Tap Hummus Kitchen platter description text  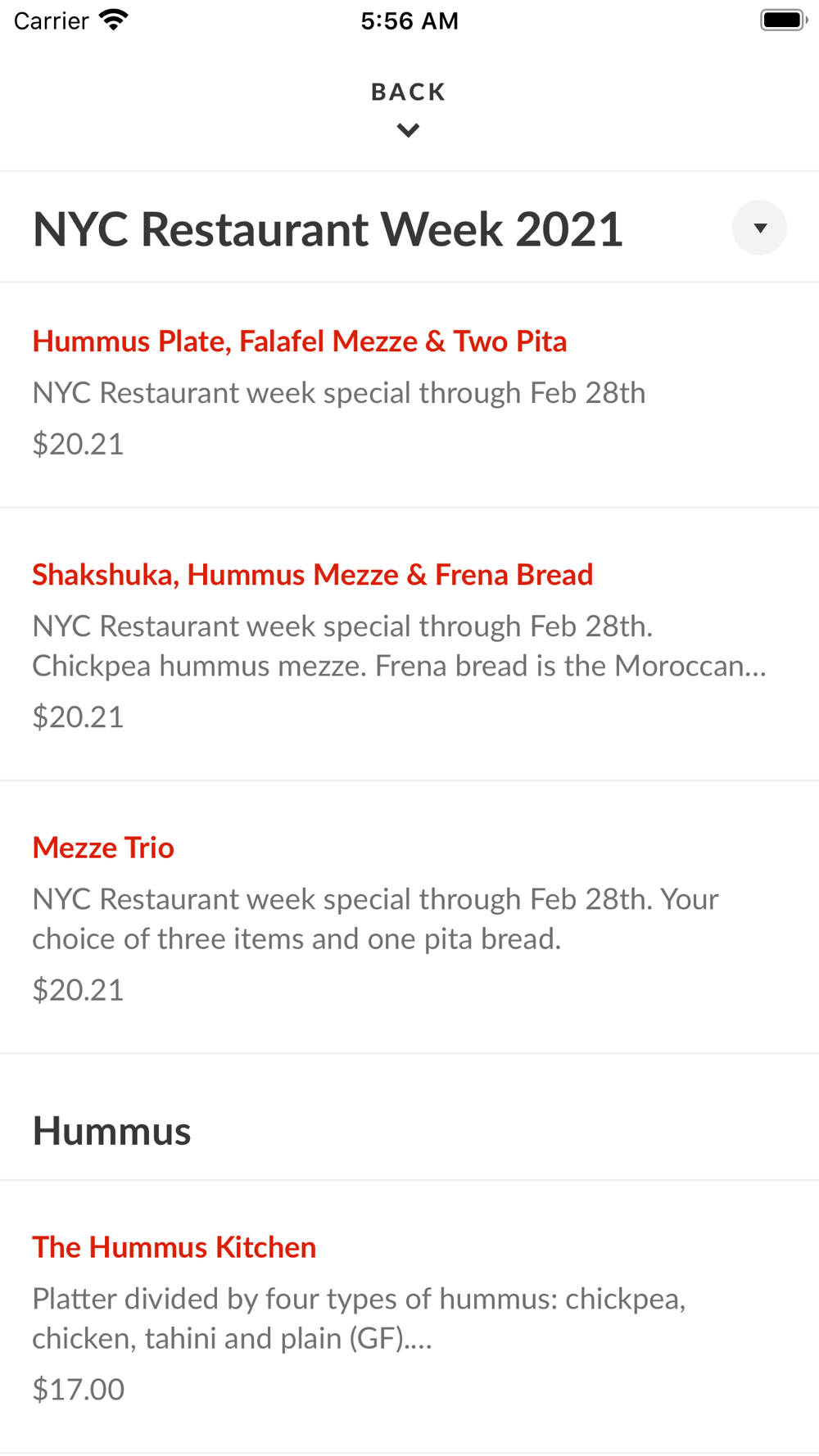(x=360, y=1318)
